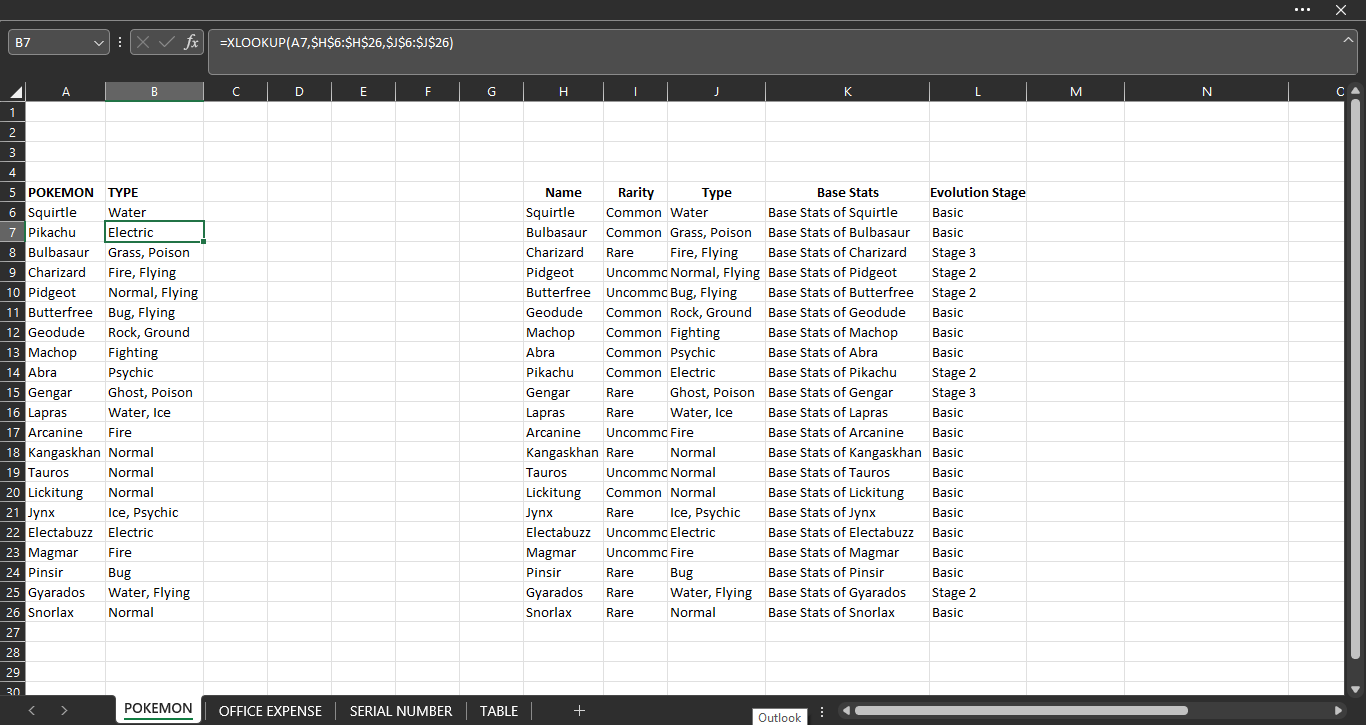Image resolution: width=1366 pixels, height=725 pixels.
Task: Click horizontal scrollbar right arrow
Action: pyautogui.click(x=1338, y=711)
